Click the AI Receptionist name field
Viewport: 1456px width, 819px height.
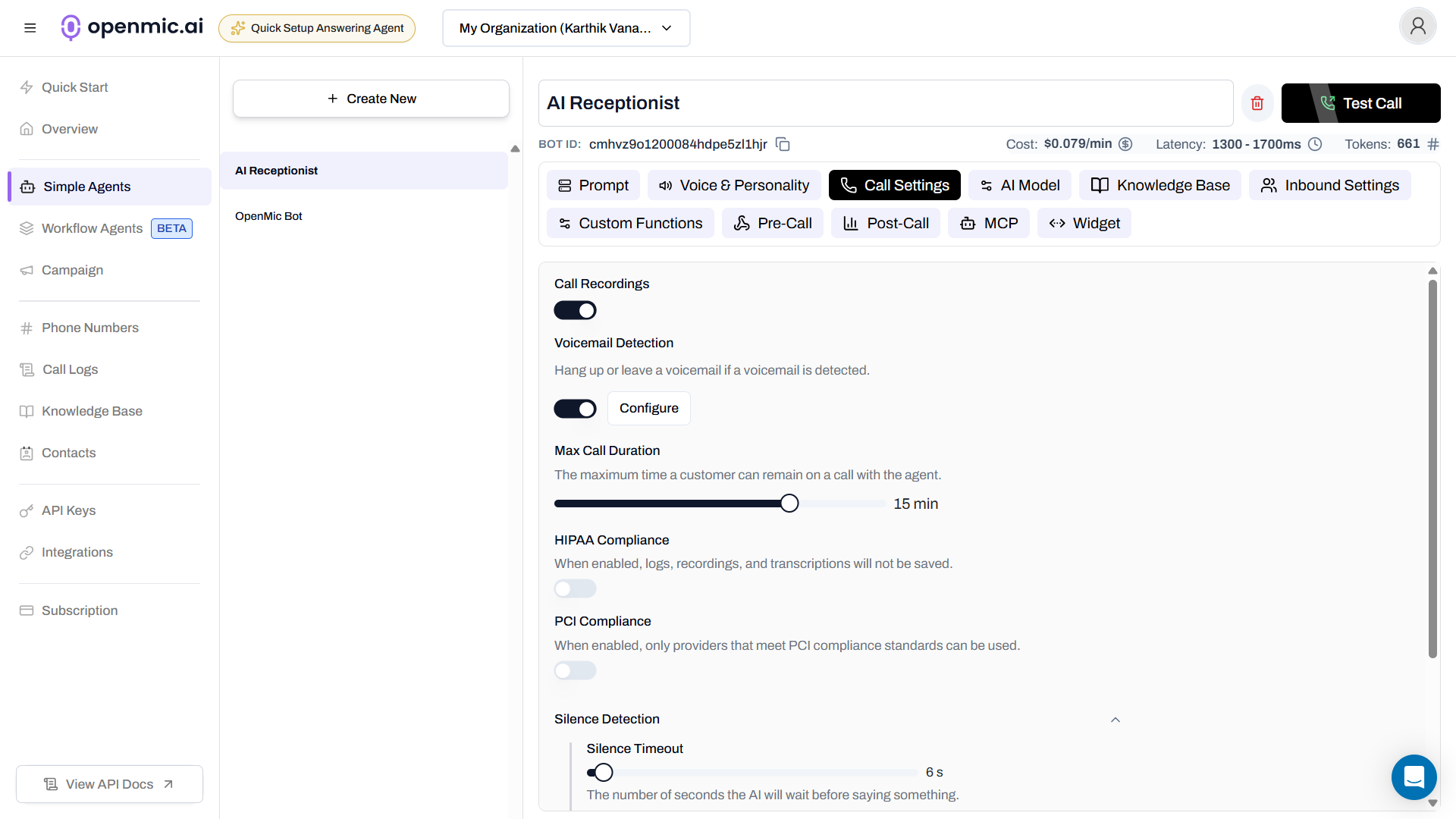885,103
